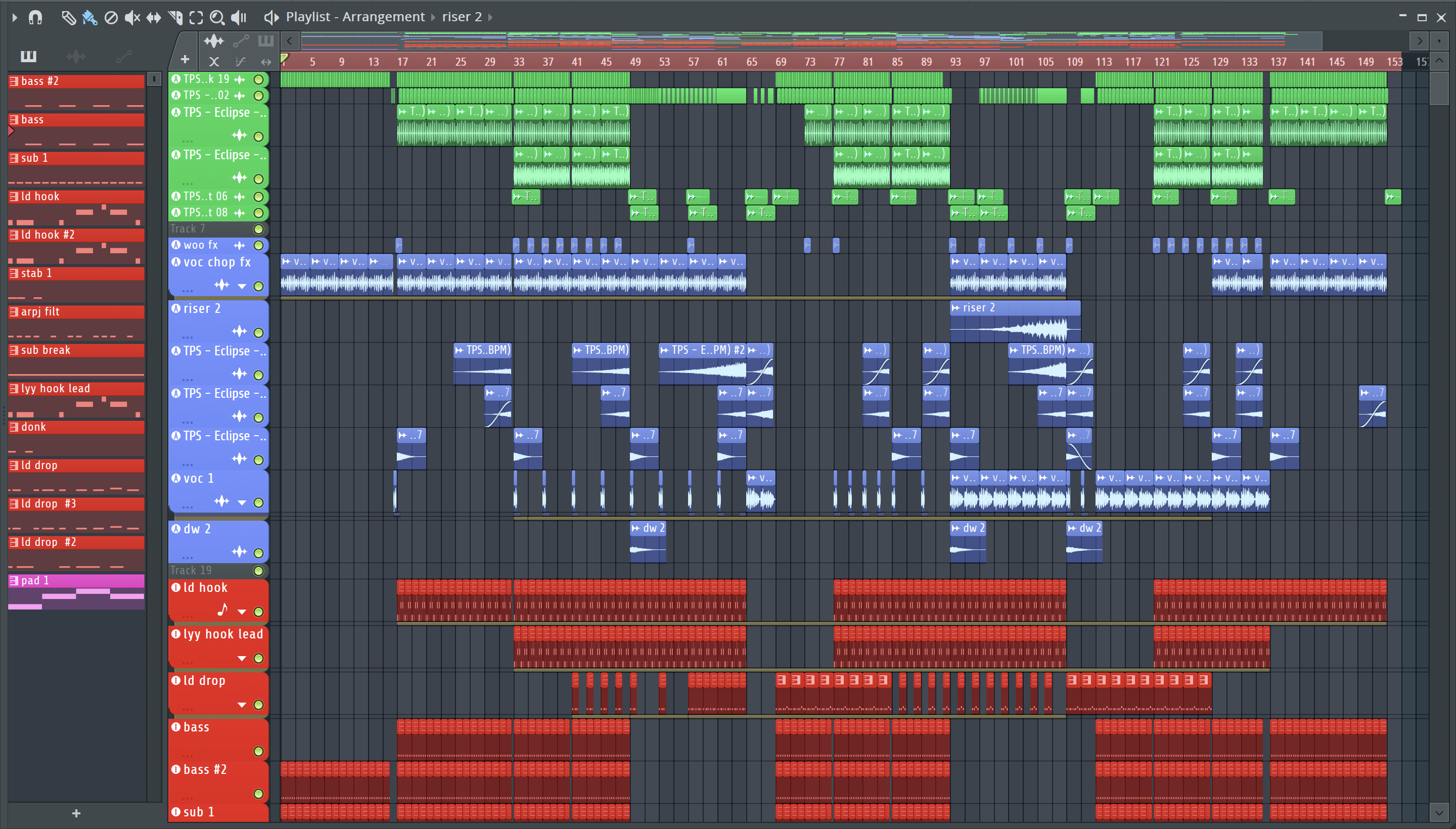Screen dimensions: 1456x829
Task: Toggle the magnet snap options
Action: click(x=35, y=18)
